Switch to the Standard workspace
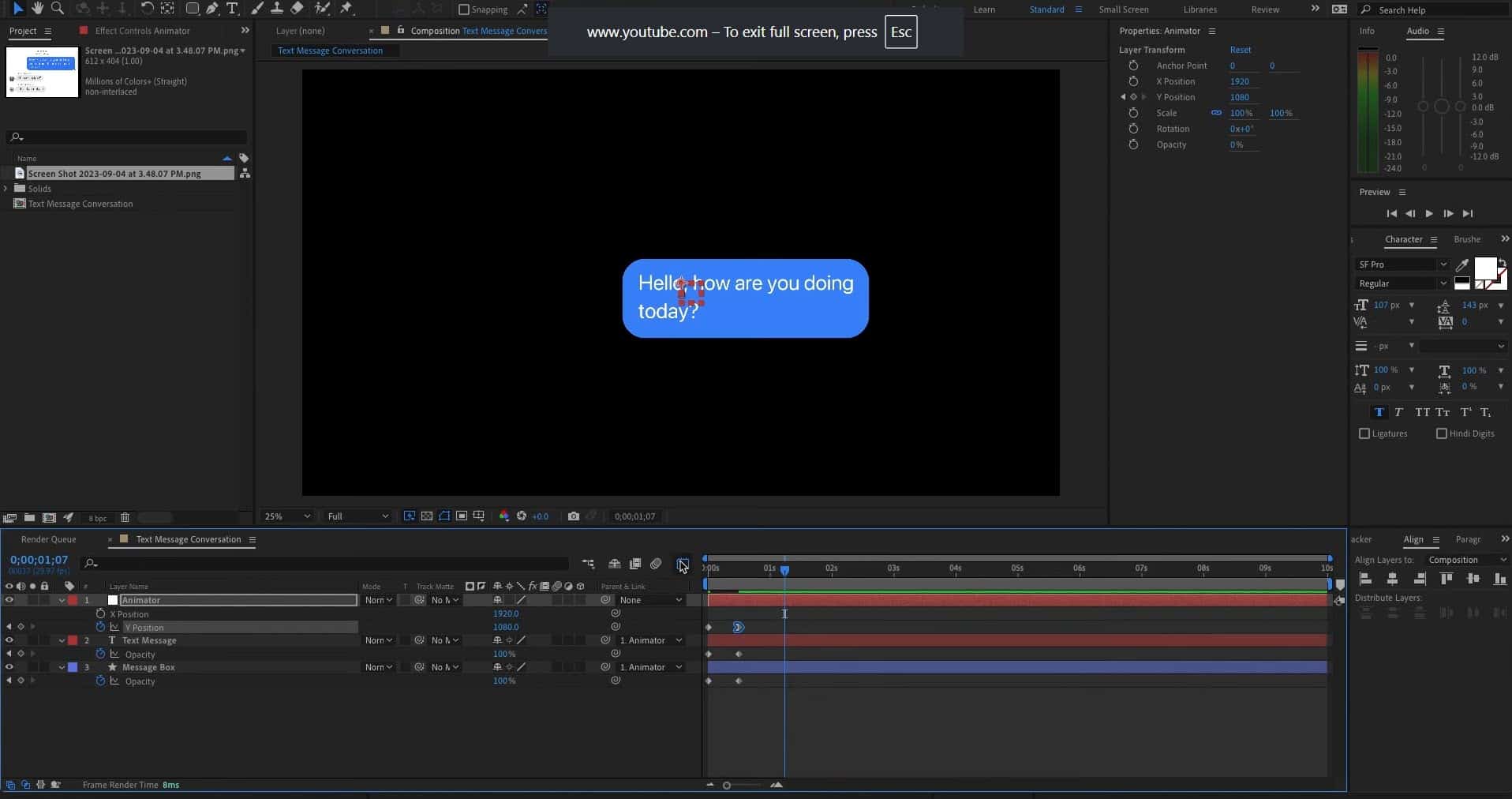 point(1046,9)
